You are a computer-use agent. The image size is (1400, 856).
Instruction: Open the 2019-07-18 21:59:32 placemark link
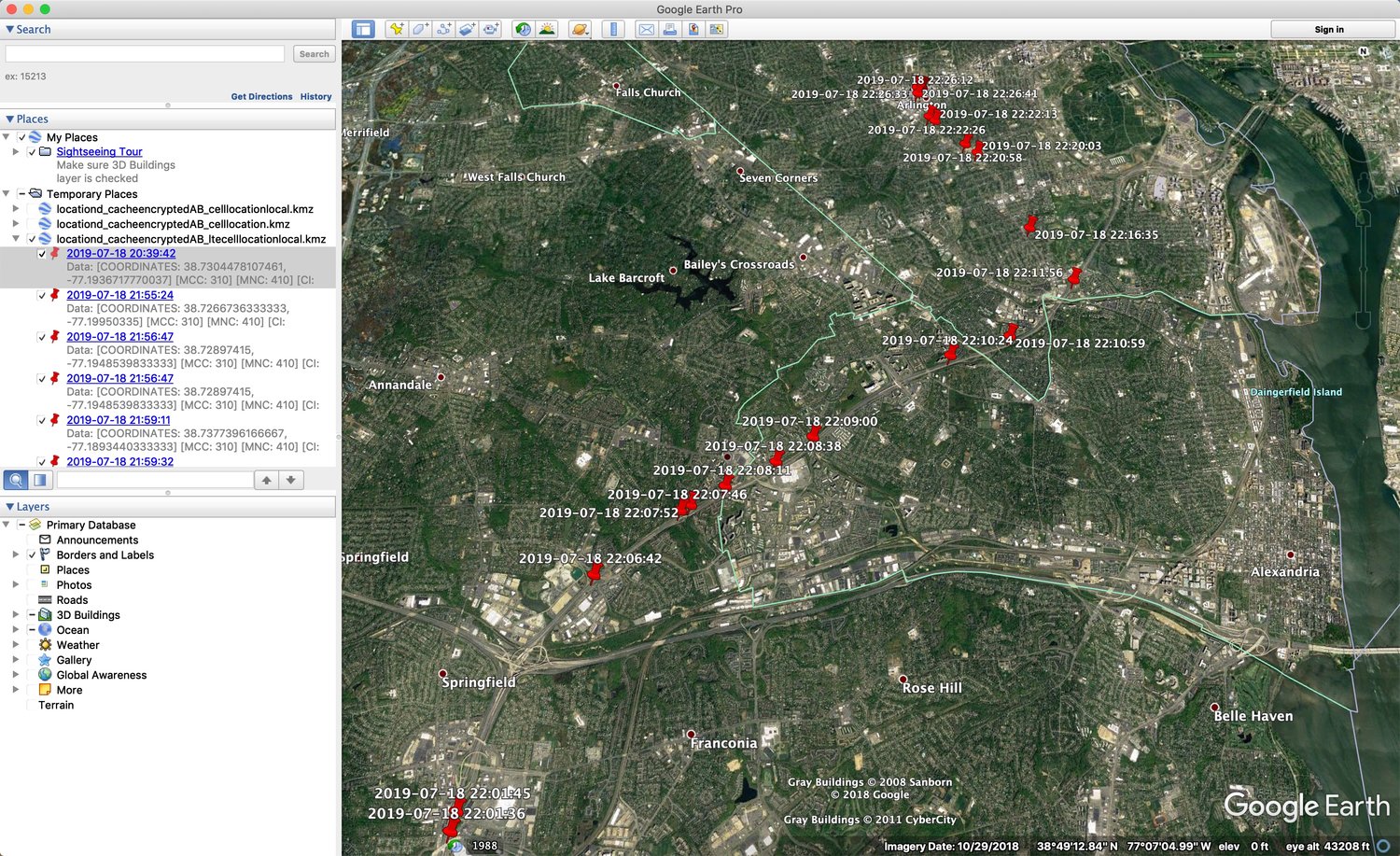[119, 461]
